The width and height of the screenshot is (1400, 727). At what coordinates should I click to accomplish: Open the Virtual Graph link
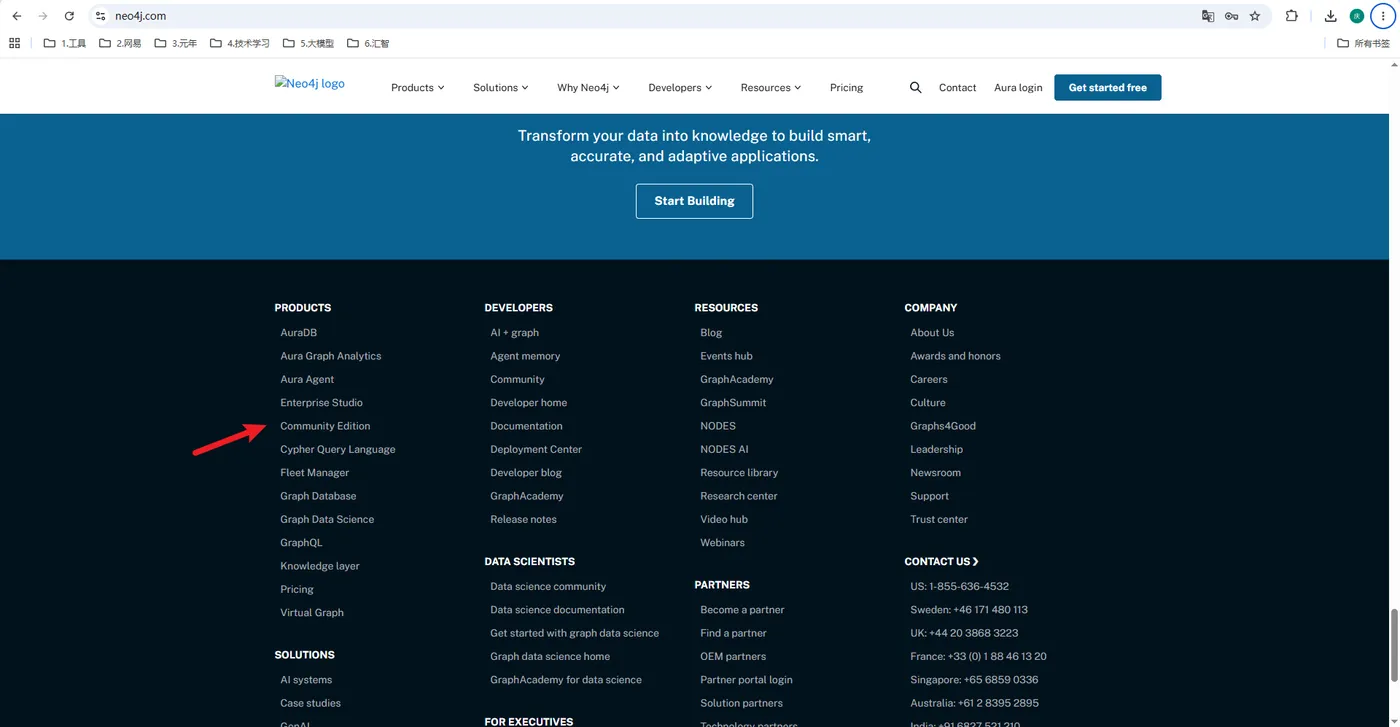pyautogui.click(x=312, y=613)
